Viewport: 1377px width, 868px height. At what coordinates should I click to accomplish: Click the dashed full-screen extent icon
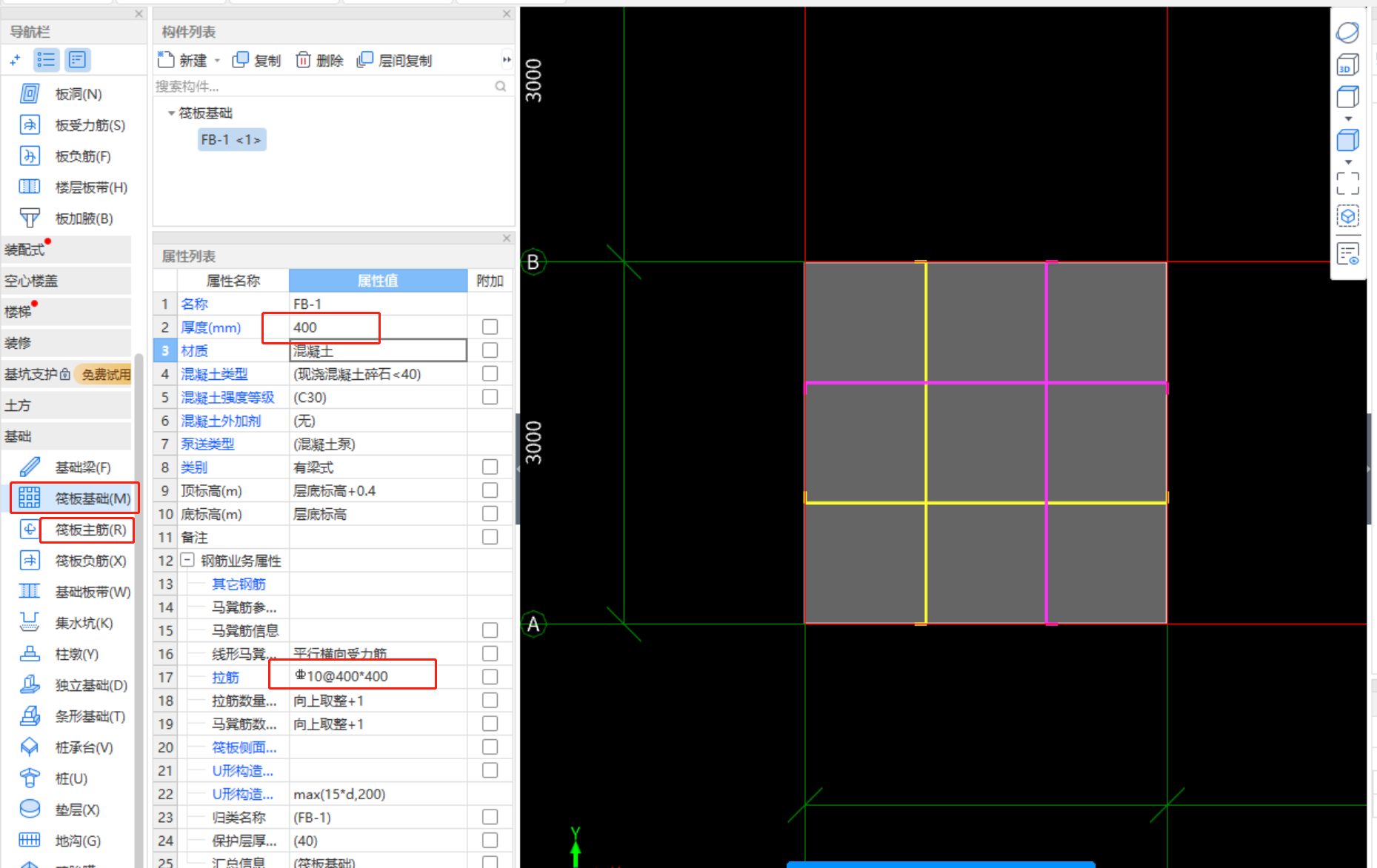click(1348, 183)
